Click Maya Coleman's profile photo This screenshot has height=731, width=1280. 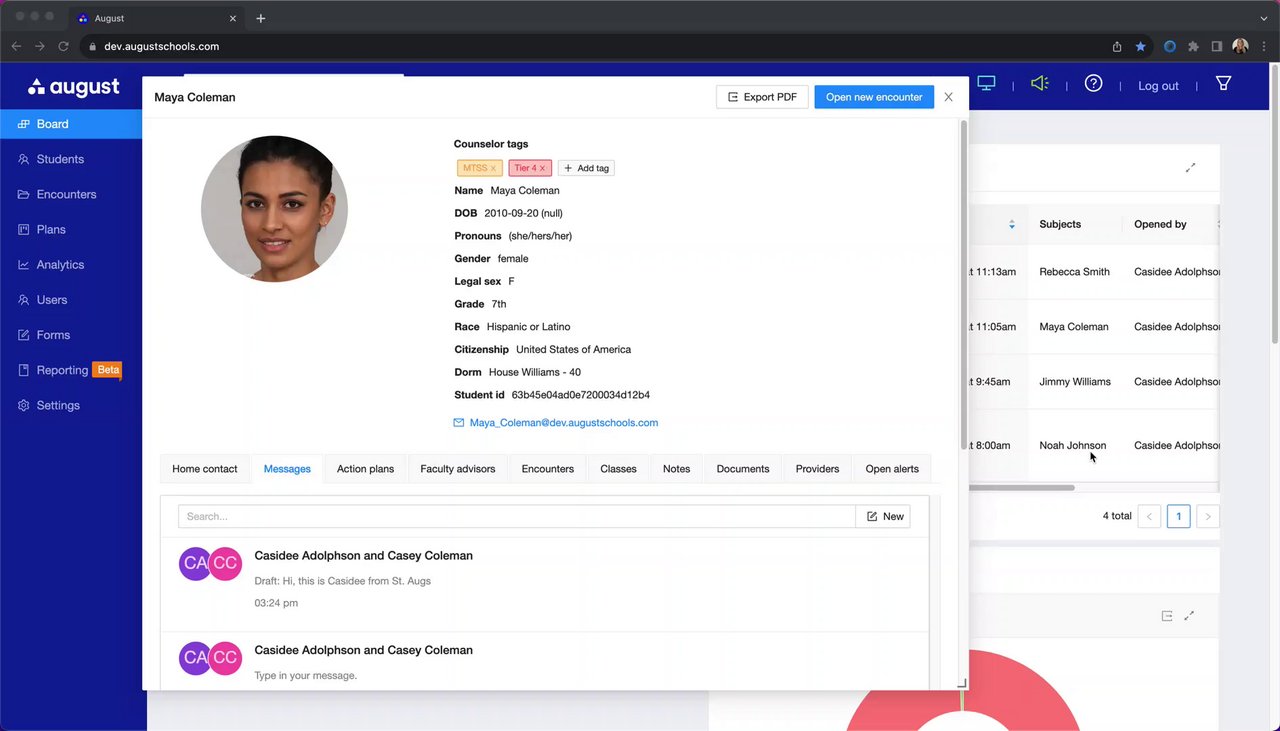(274, 209)
